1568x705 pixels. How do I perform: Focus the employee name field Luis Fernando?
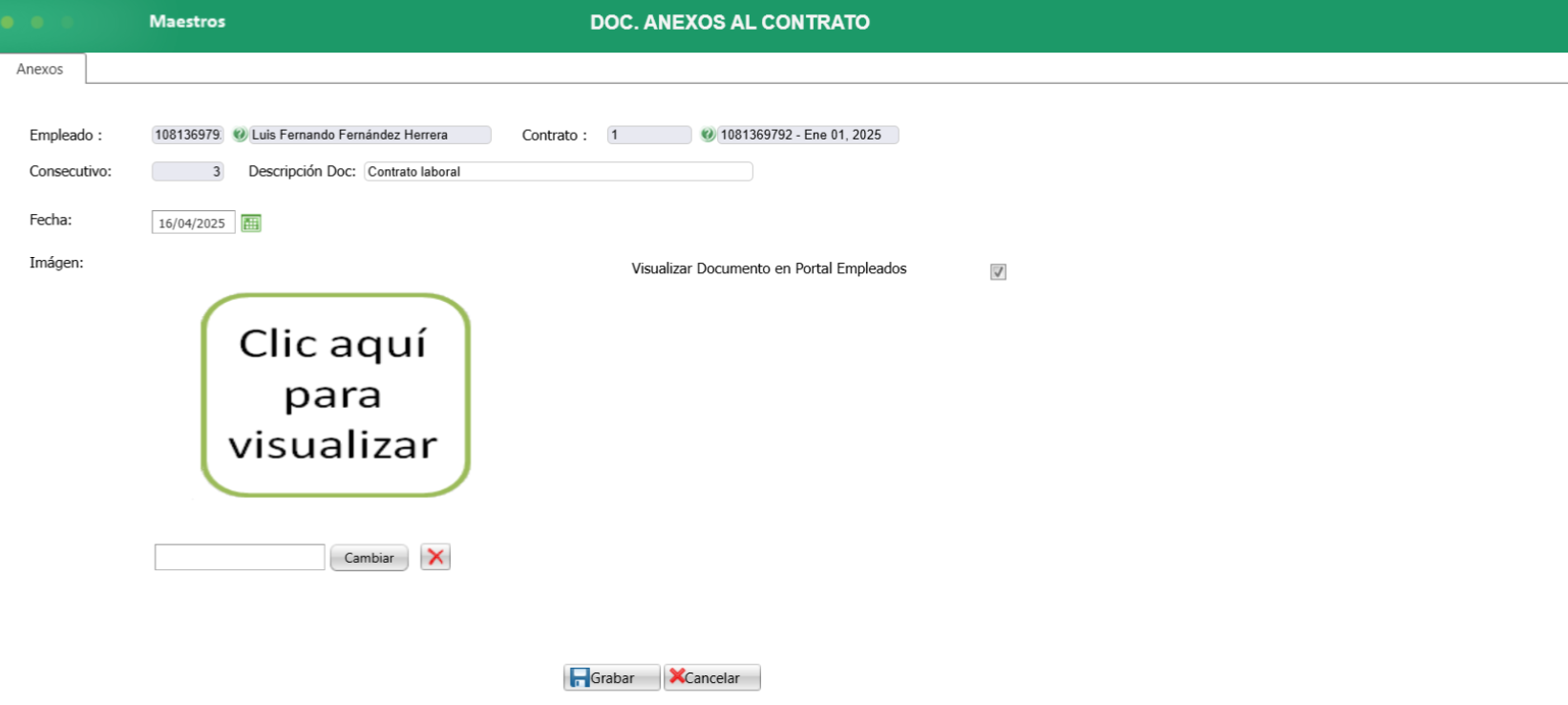coord(371,135)
